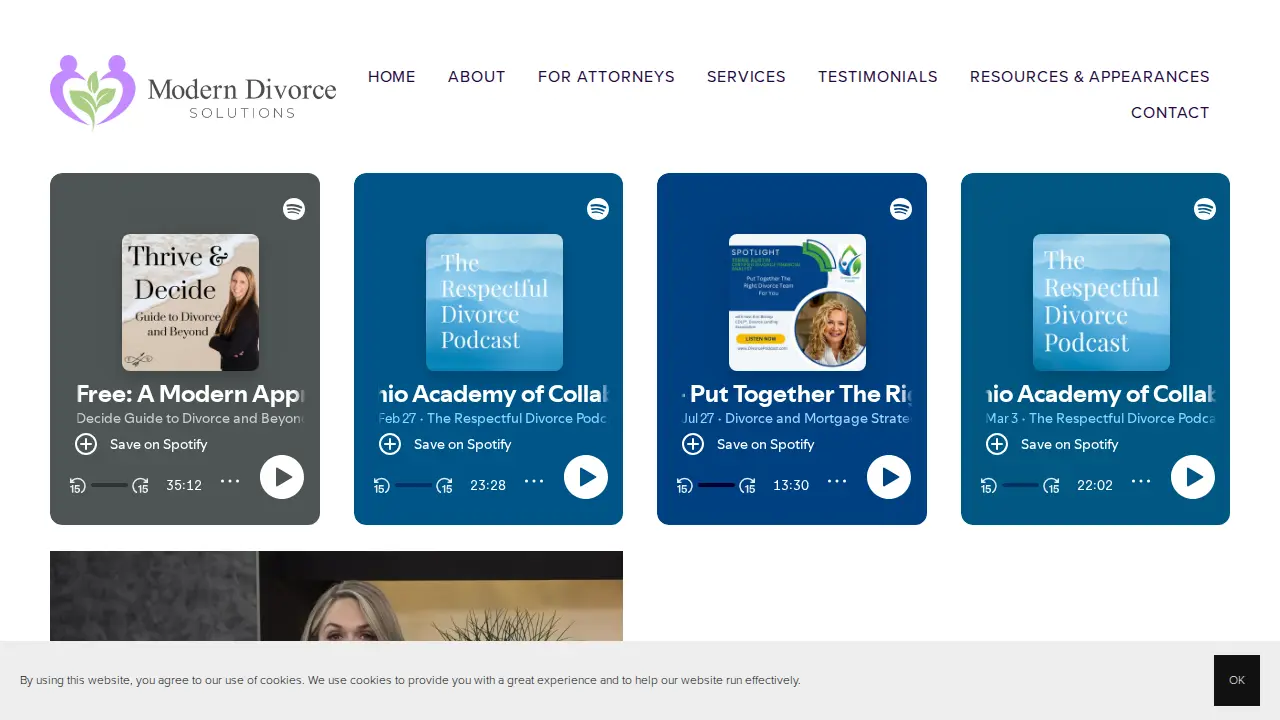Skip forward 15 seconds on the 35:12 episode
The height and width of the screenshot is (720, 1280).
(x=141, y=486)
